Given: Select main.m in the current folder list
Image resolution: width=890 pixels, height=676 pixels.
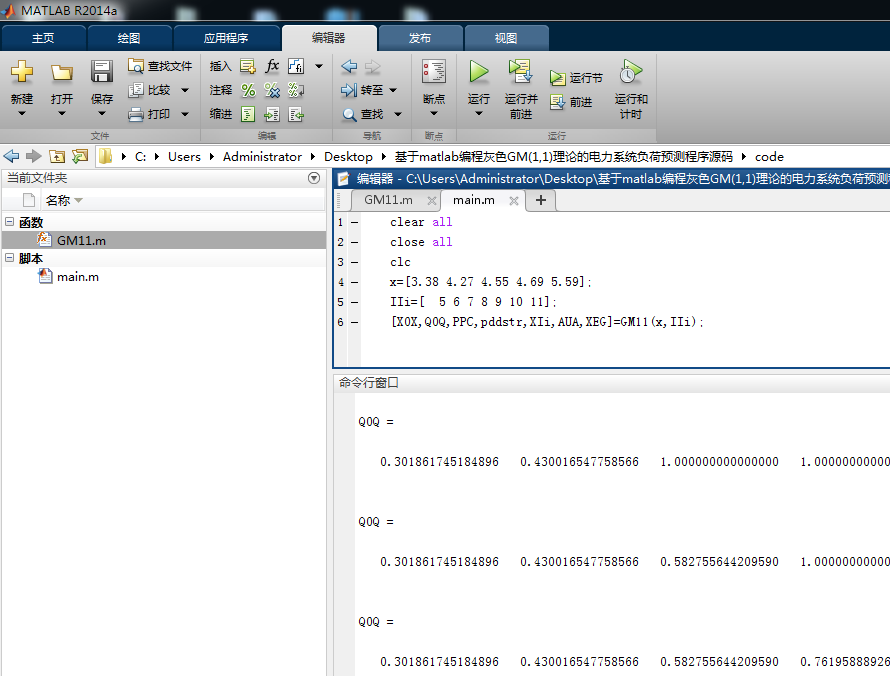Looking at the screenshot, I should tap(164, 276).
